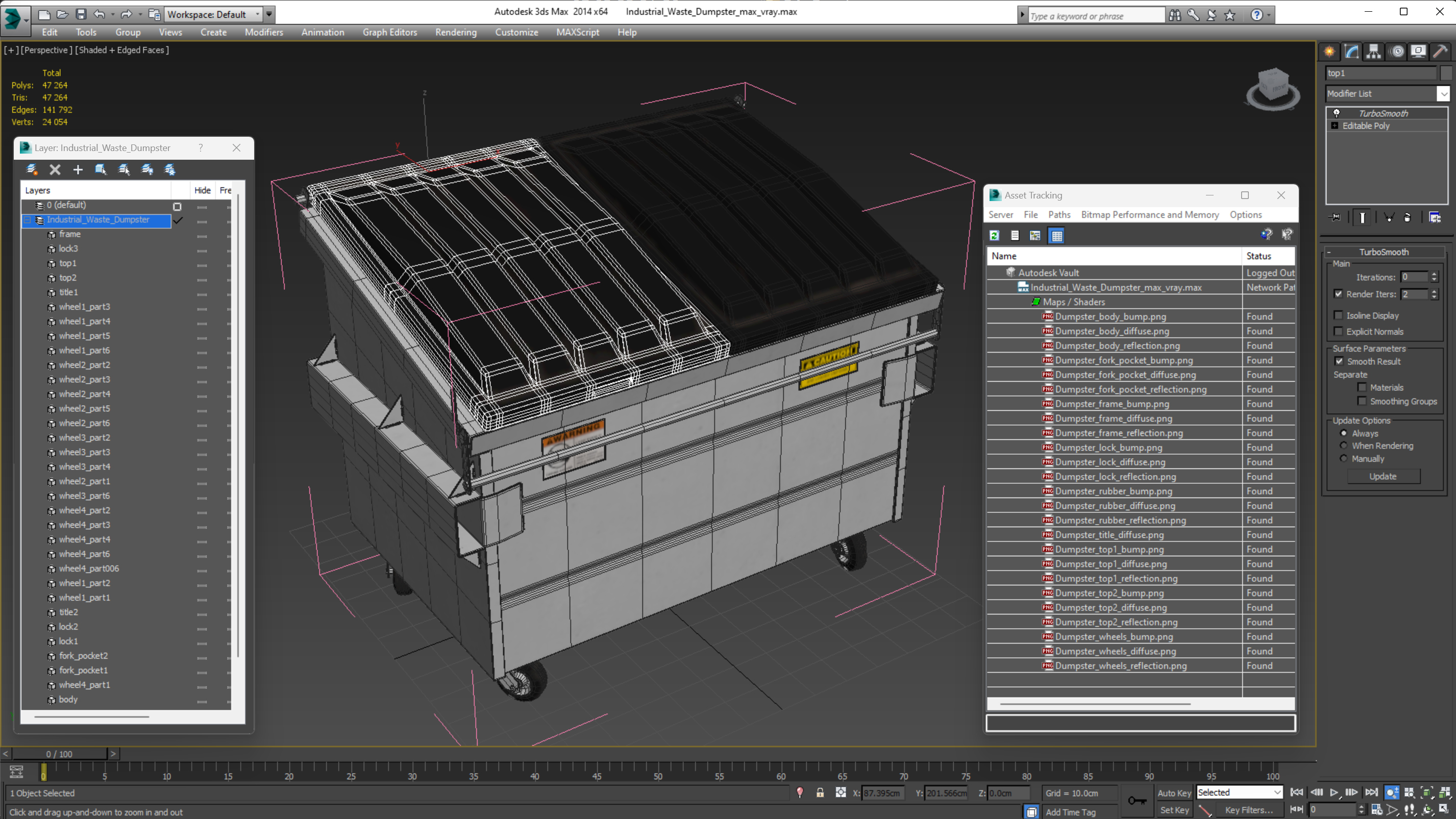
Task: Click the time slider 0 / 100
Action: pyautogui.click(x=59, y=754)
